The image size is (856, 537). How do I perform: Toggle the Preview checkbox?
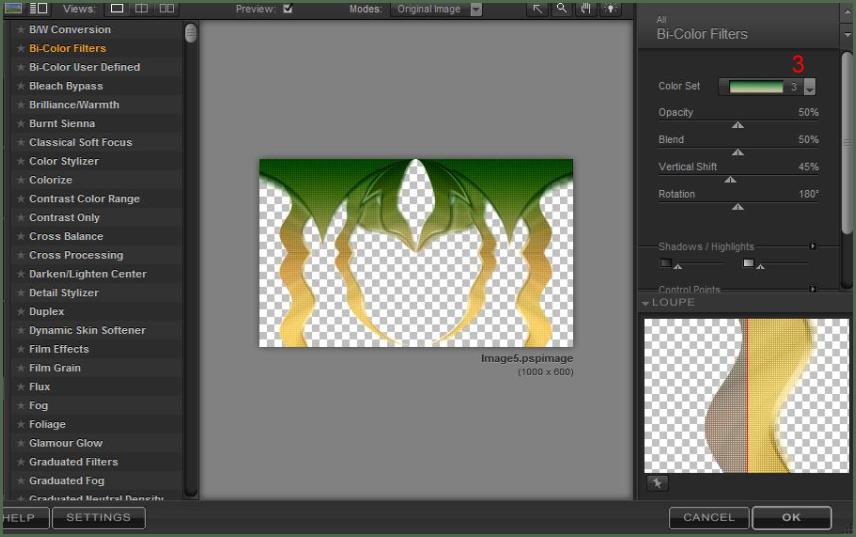click(x=288, y=9)
